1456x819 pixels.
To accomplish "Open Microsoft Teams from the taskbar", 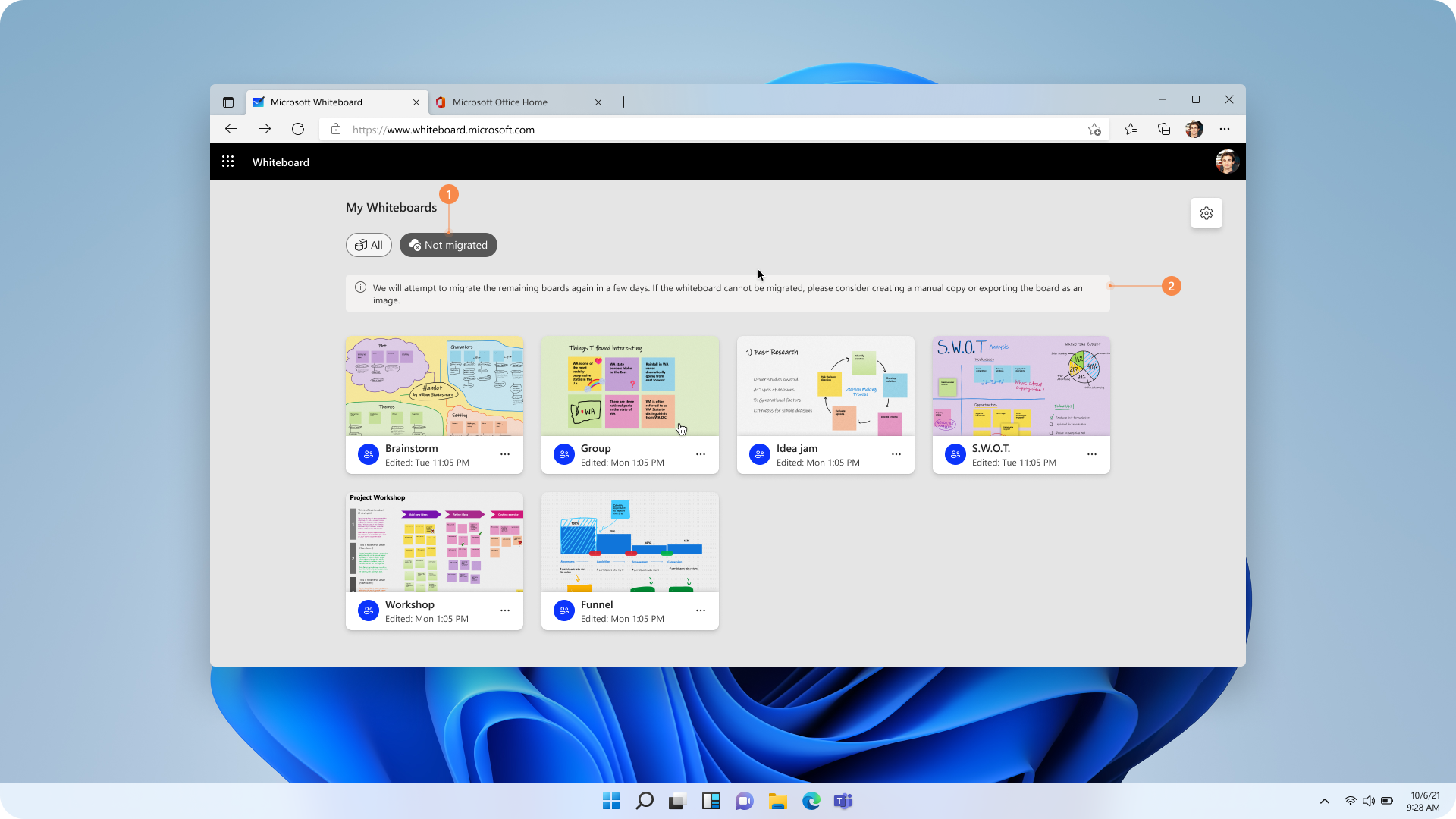I will tap(843, 802).
